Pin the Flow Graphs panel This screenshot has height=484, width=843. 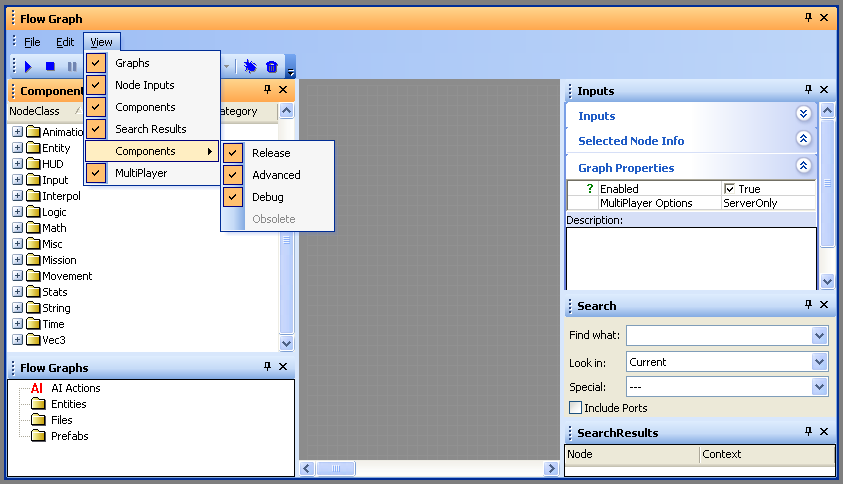coord(267,366)
